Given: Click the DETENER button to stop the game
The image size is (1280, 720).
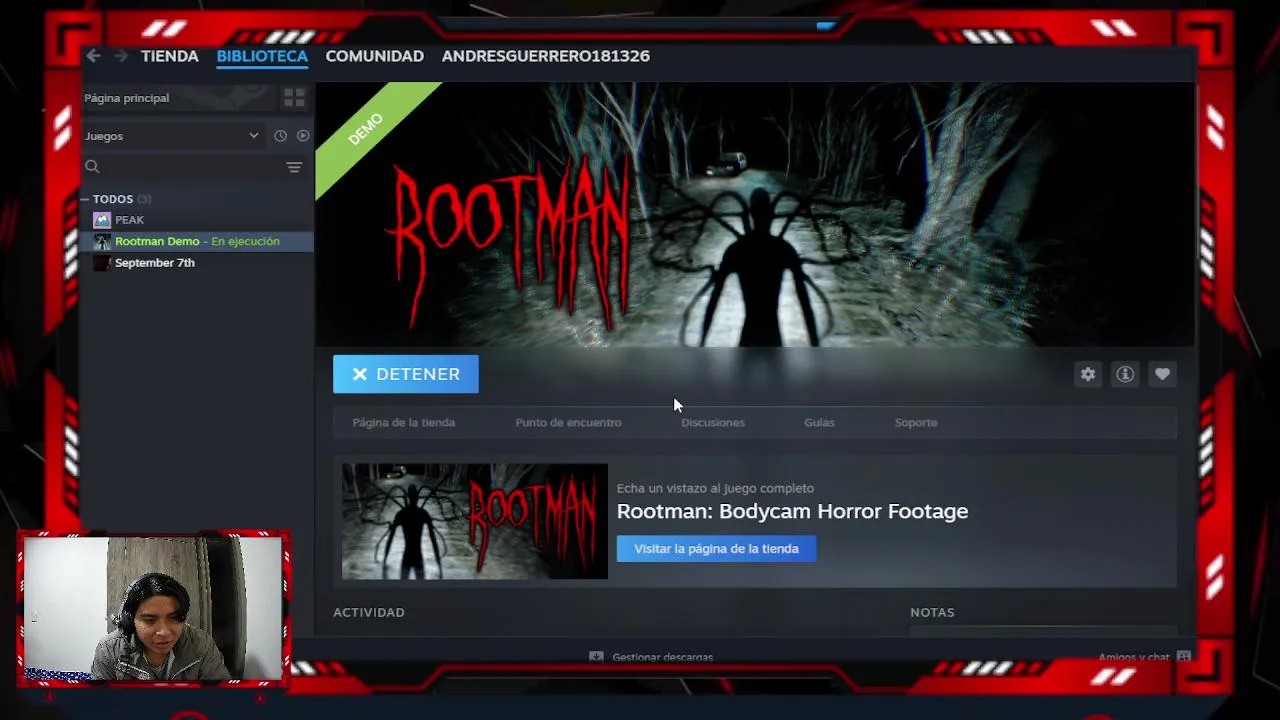Looking at the screenshot, I should [406, 374].
